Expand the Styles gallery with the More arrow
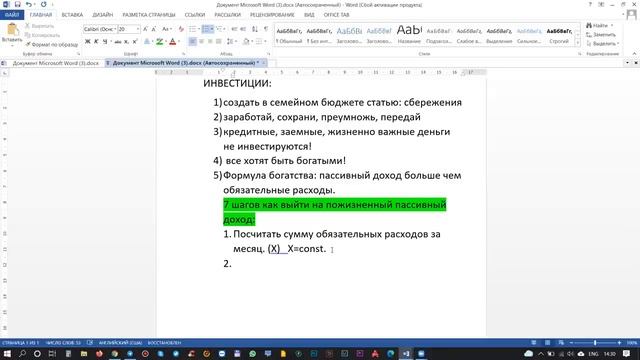Viewport: 640px width, 360px height. (x=578, y=43)
